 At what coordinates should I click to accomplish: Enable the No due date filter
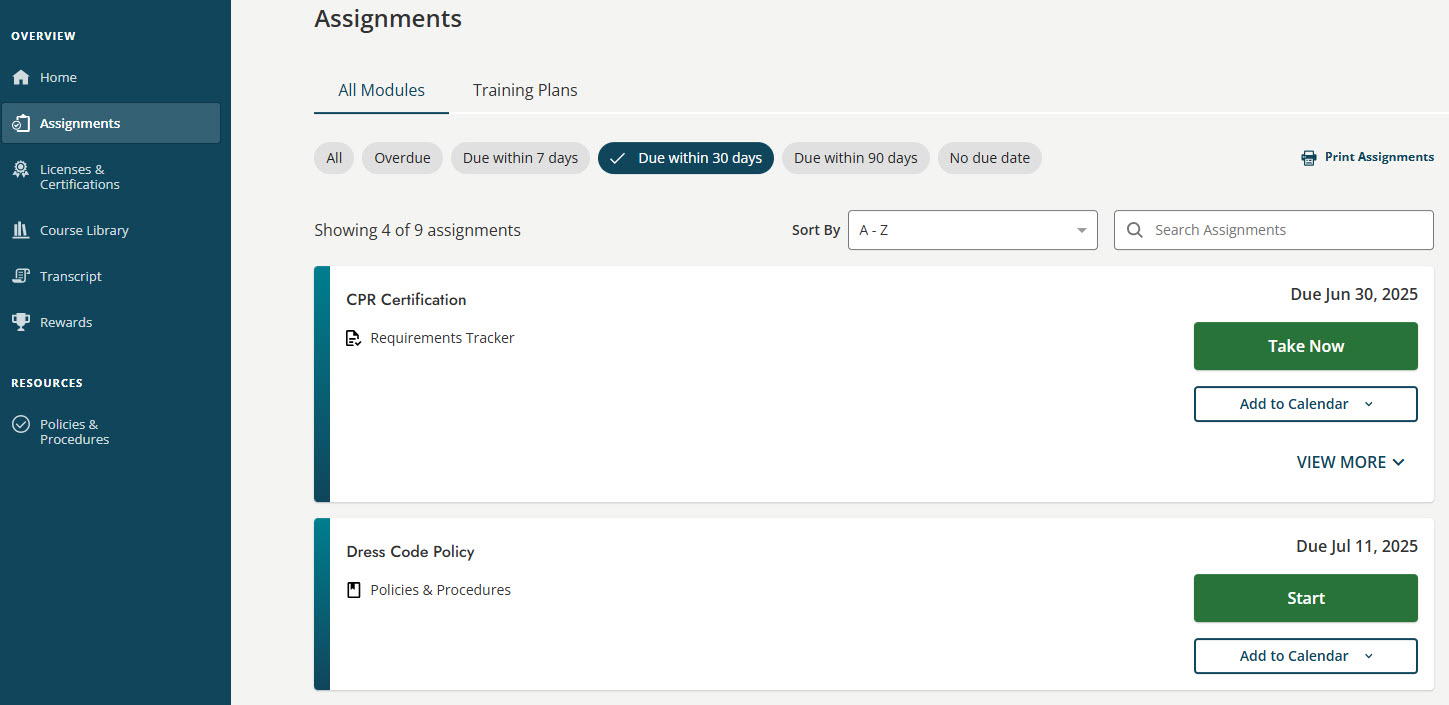pyautogui.click(x=989, y=157)
